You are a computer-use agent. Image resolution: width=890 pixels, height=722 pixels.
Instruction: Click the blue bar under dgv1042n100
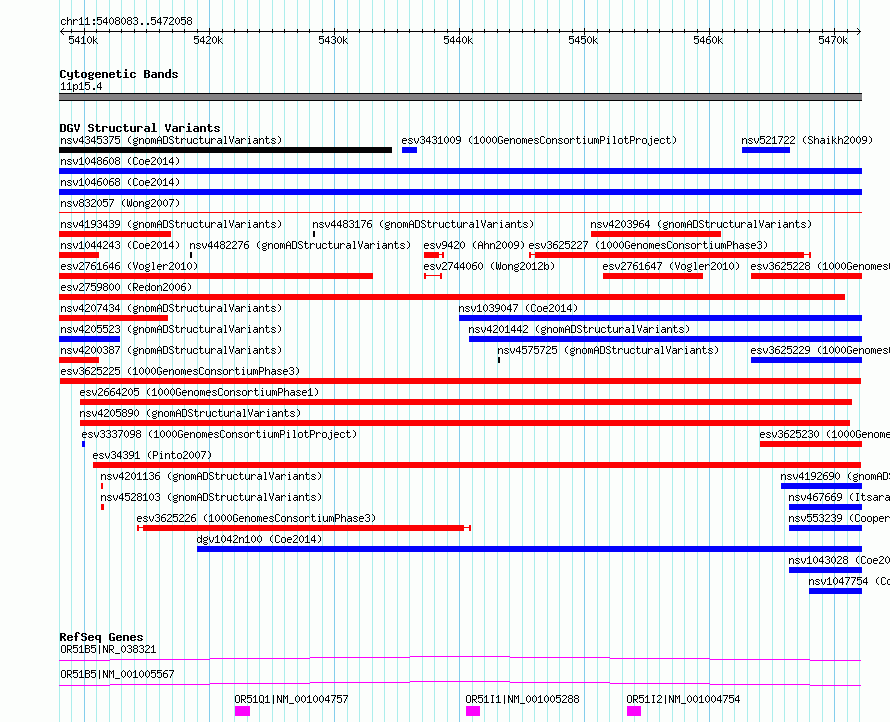click(x=530, y=549)
